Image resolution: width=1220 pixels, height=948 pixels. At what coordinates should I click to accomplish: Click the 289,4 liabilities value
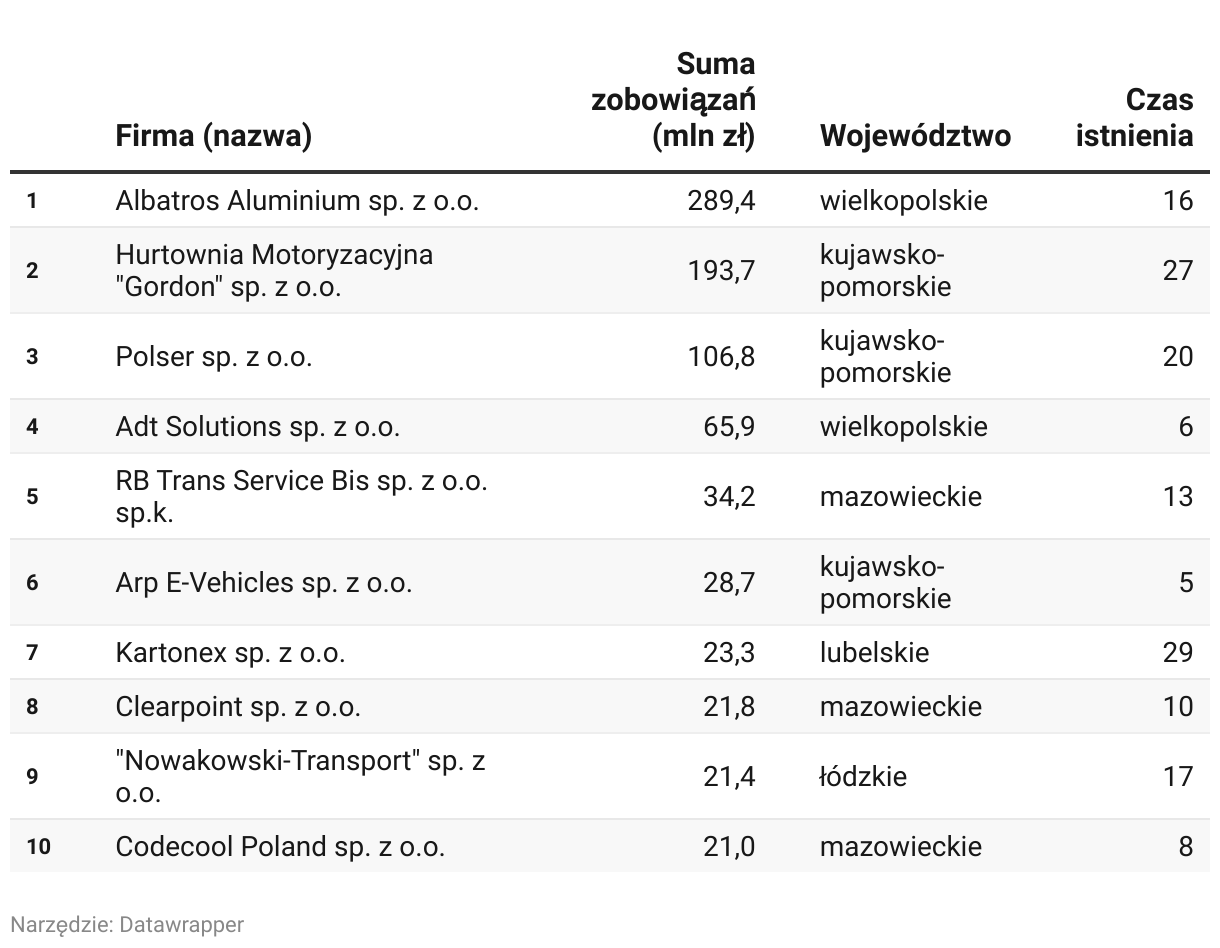(721, 201)
